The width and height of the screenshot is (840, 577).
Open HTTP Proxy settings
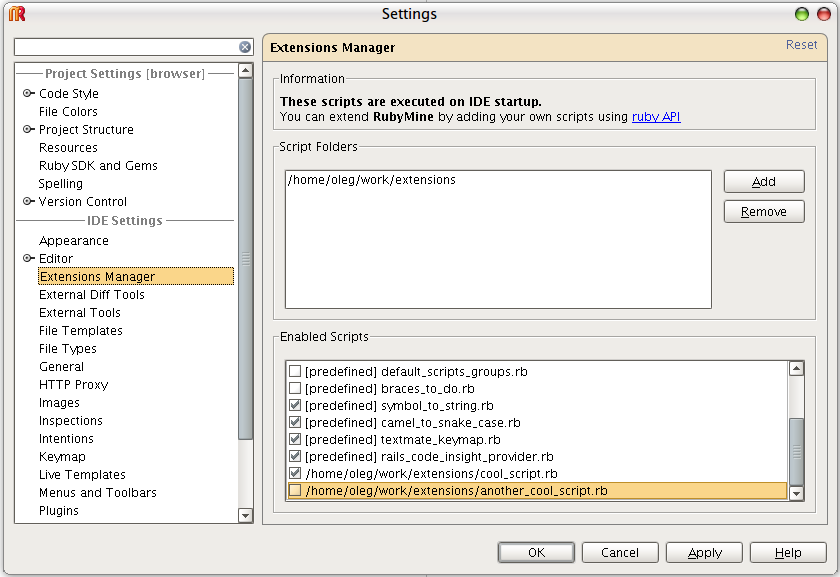pos(73,385)
